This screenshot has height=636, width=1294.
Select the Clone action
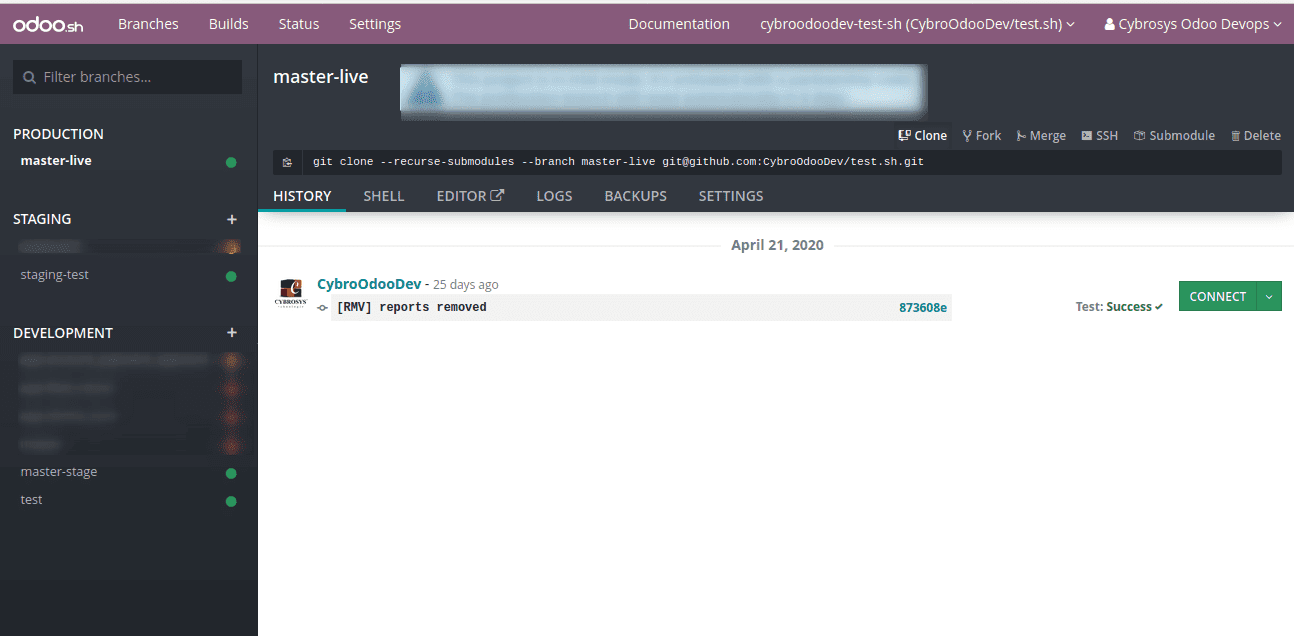(922, 135)
